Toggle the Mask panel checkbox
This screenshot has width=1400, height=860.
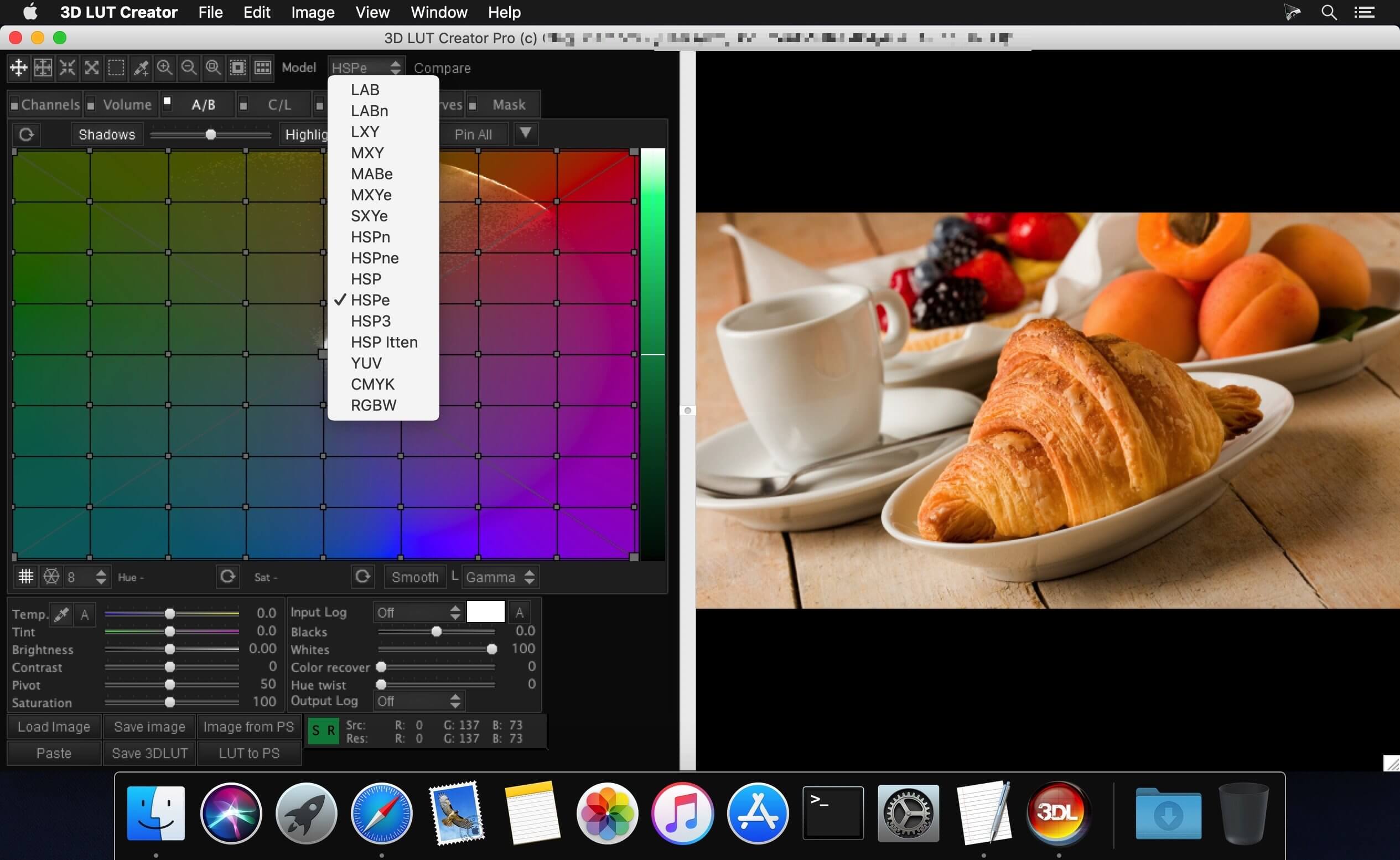coord(472,105)
